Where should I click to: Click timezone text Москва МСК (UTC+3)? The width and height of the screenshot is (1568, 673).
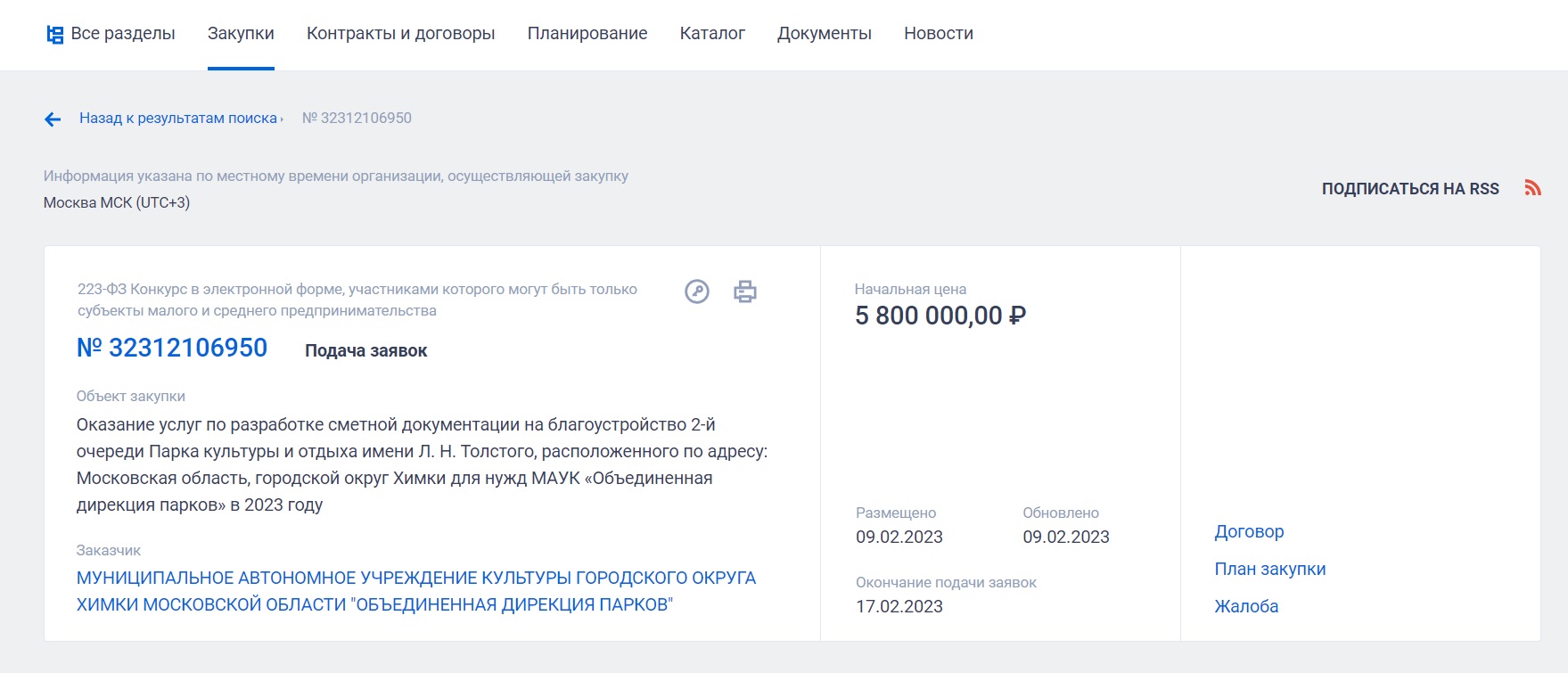tap(117, 203)
